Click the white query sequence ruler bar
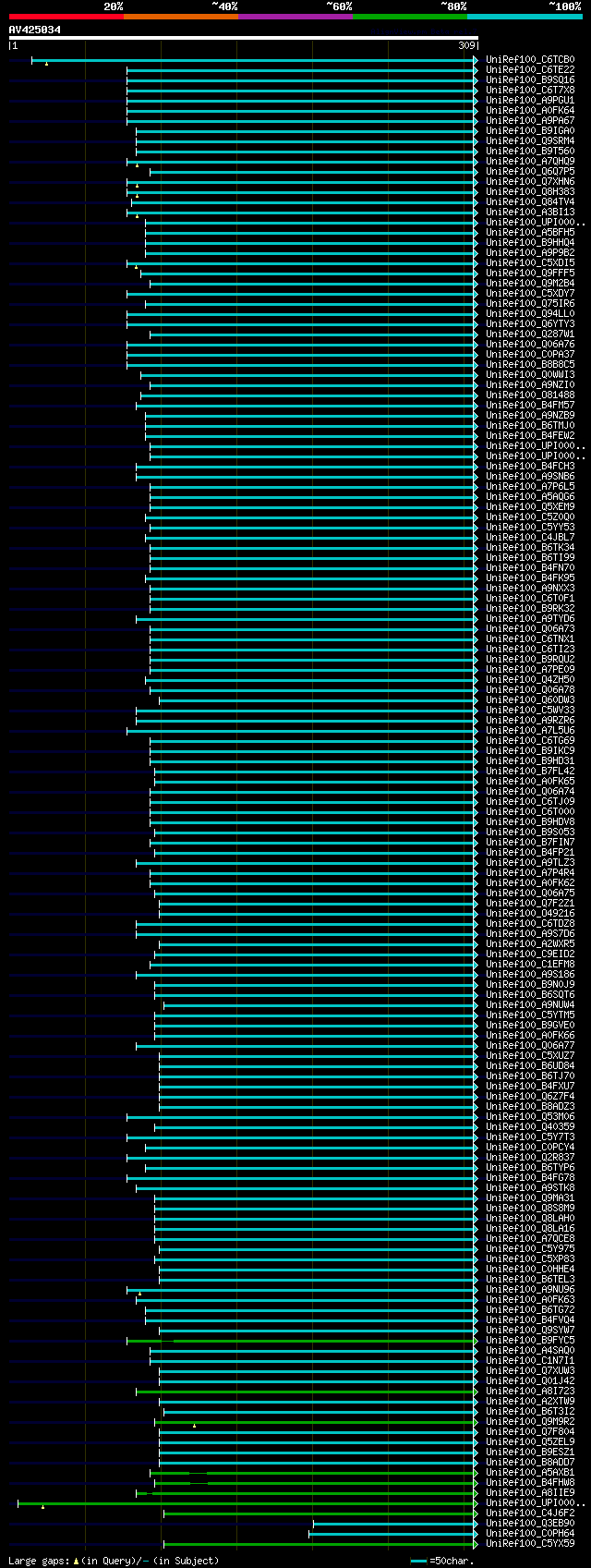Image resolution: width=591 pixels, height=1568 pixels. click(244, 39)
